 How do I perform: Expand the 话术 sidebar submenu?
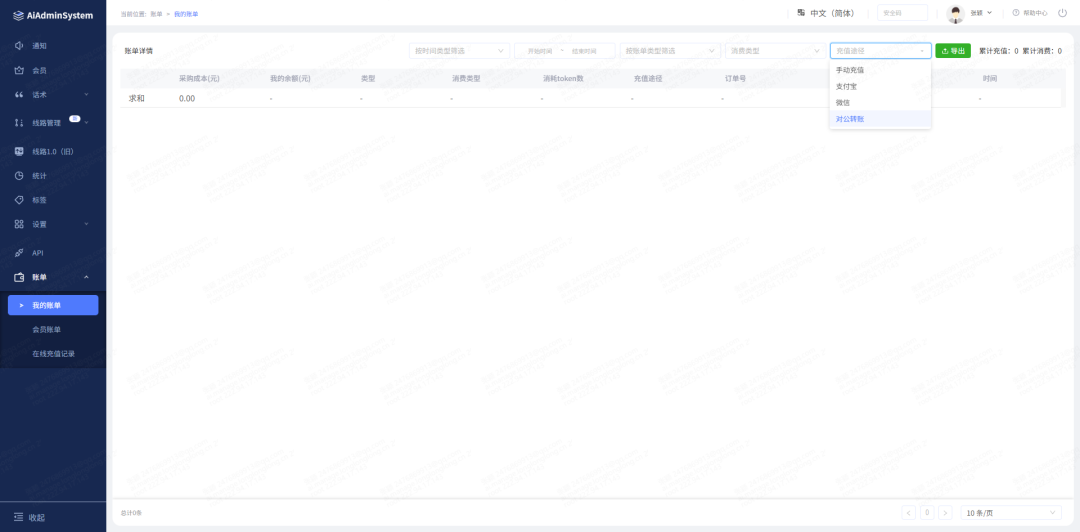tap(86, 95)
